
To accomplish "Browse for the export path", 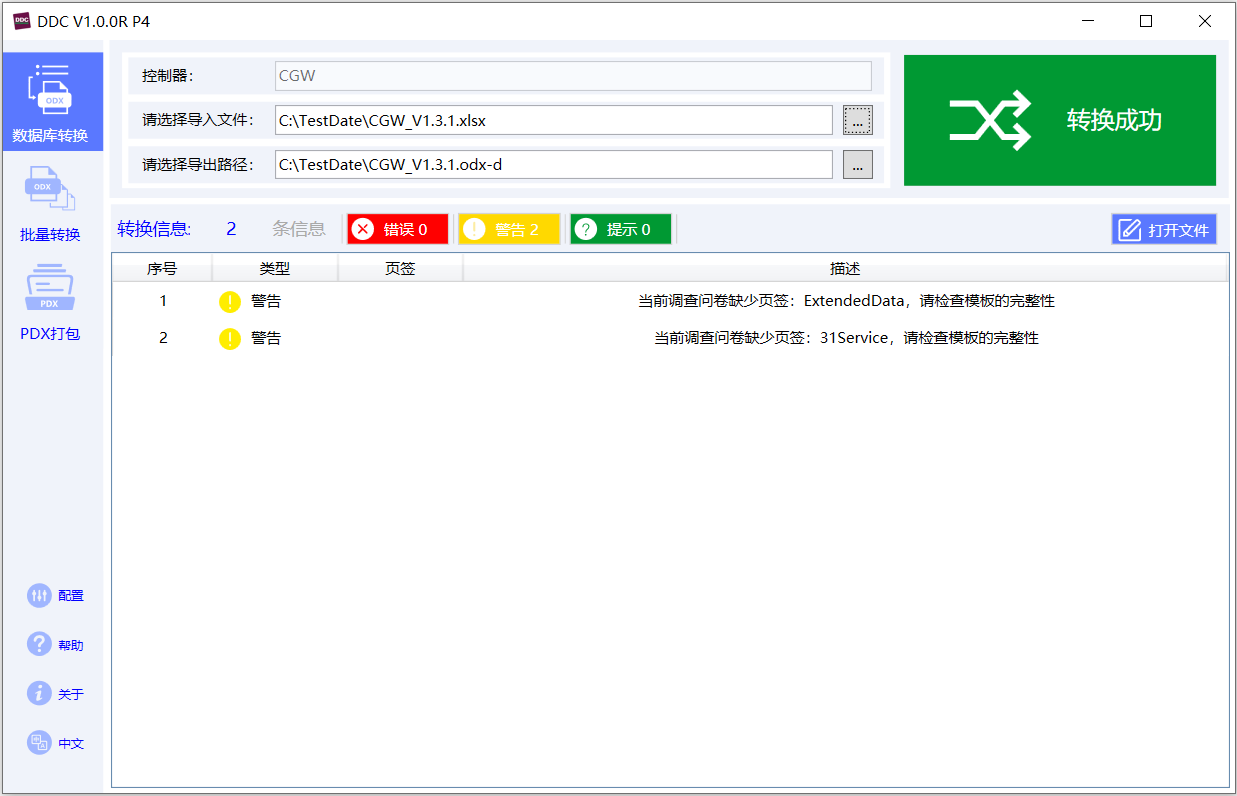I will [858, 164].
